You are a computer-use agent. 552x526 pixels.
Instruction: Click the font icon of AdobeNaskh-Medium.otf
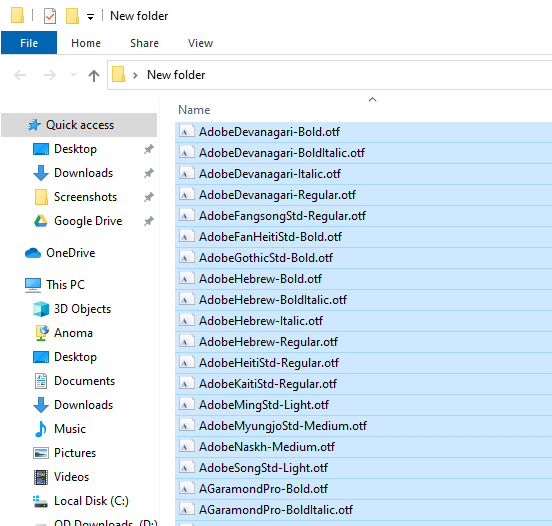pos(186,447)
